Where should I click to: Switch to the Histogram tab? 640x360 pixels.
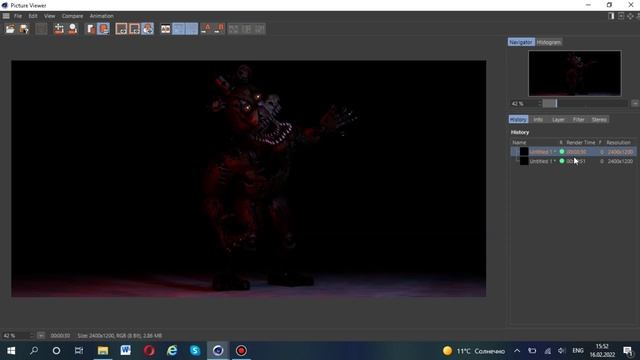pos(549,42)
